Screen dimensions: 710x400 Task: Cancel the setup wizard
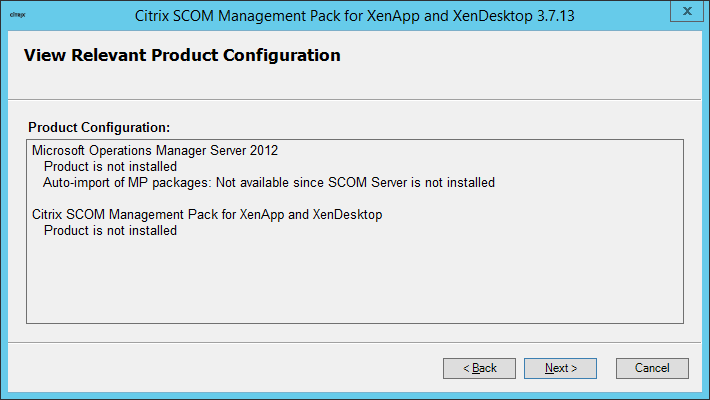click(x=652, y=368)
